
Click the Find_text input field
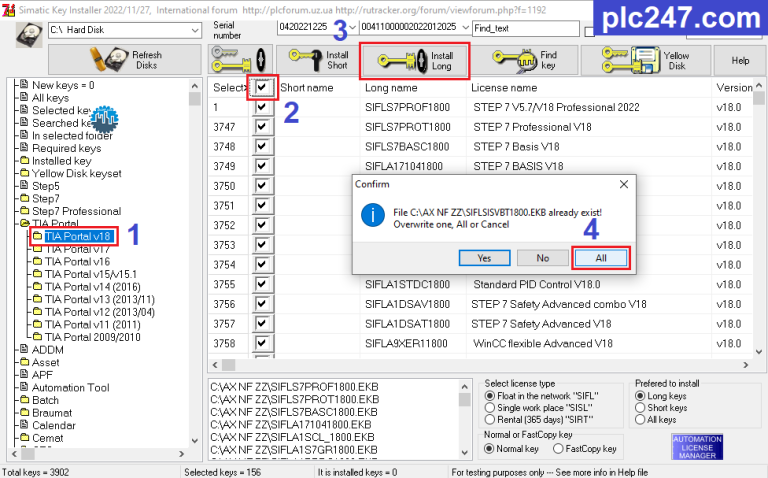pos(526,28)
